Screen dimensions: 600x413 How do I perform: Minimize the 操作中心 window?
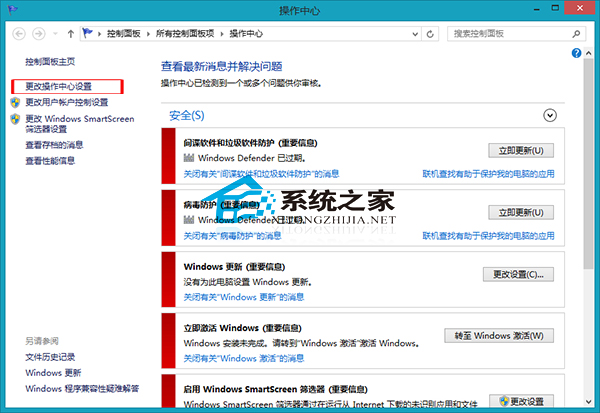[537, 8]
